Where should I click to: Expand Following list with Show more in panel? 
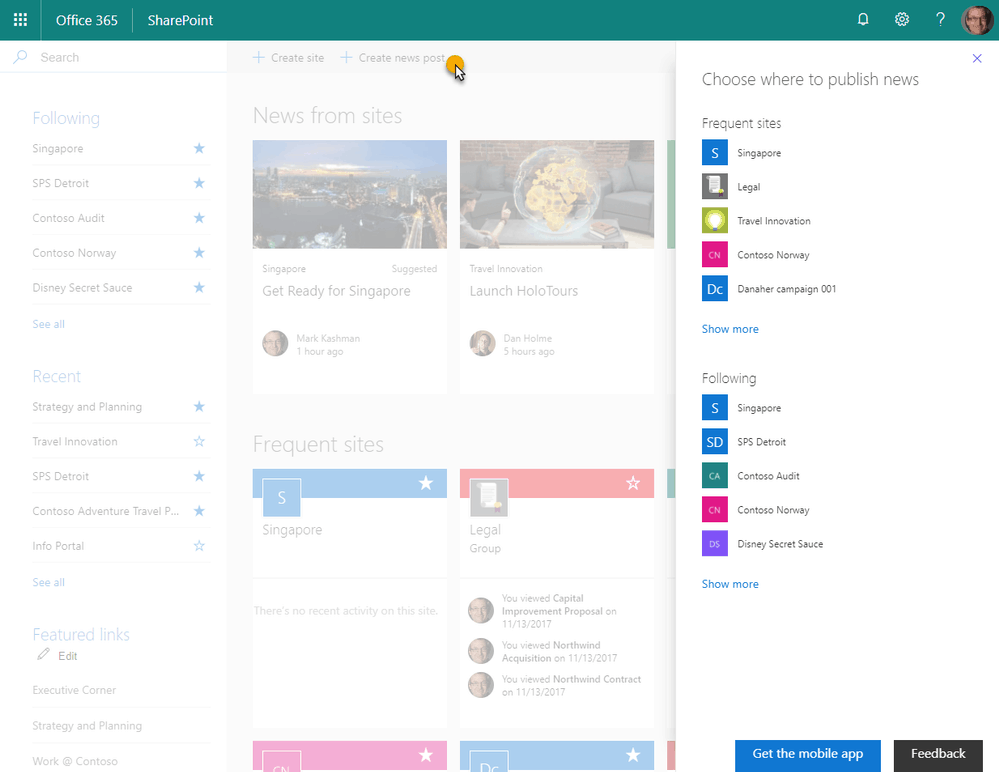pos(730,584)
